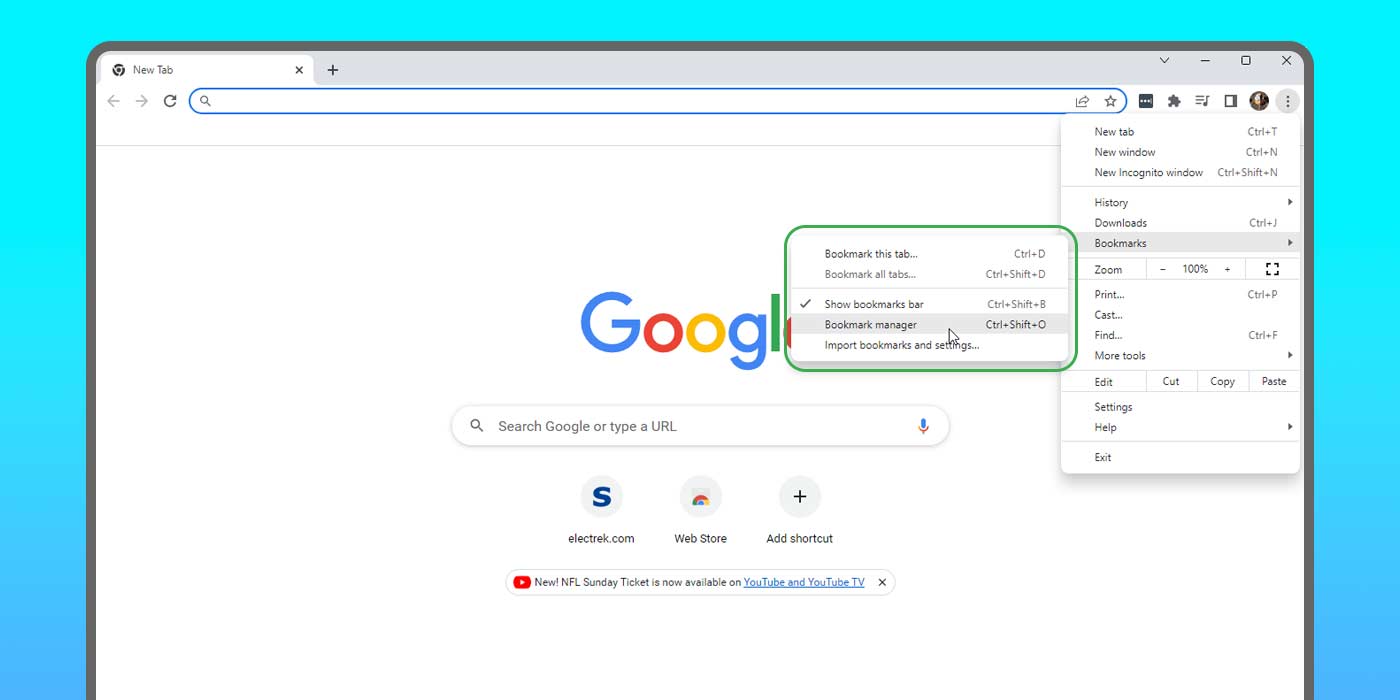Expand the History submenu
The height and width of the screenshot is (700, 1400).
tap(1110, 202)
